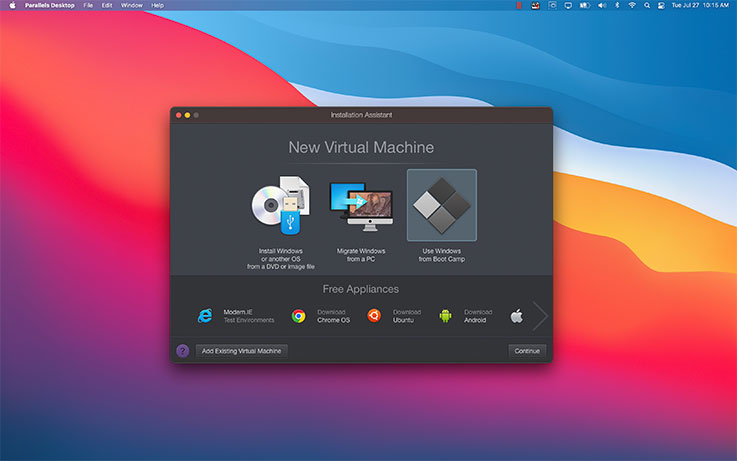
Task: Click Add Existing Virtual Machine button
Action: [242, 351]
